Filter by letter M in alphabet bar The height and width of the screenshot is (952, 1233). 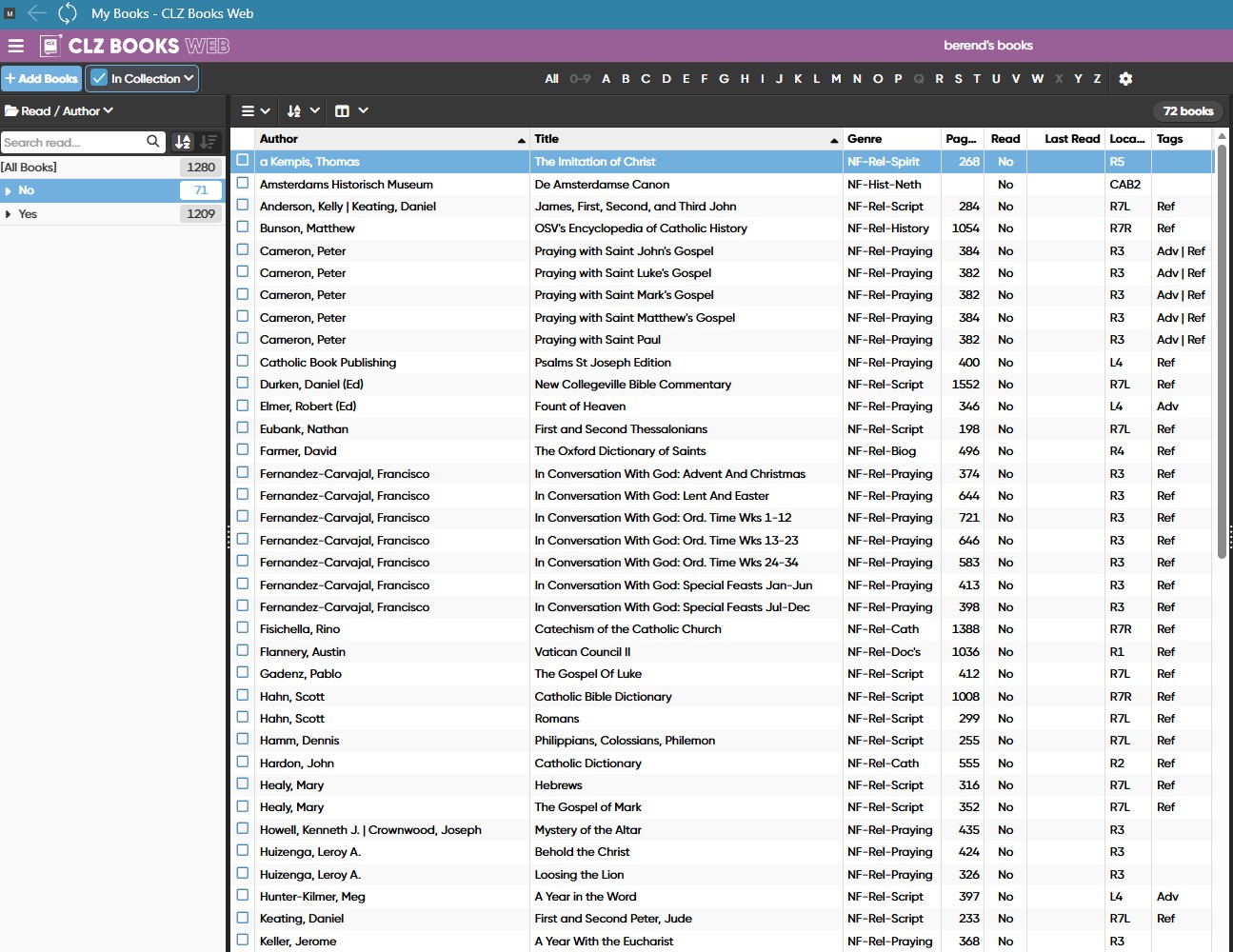click(x=836, y=79)
